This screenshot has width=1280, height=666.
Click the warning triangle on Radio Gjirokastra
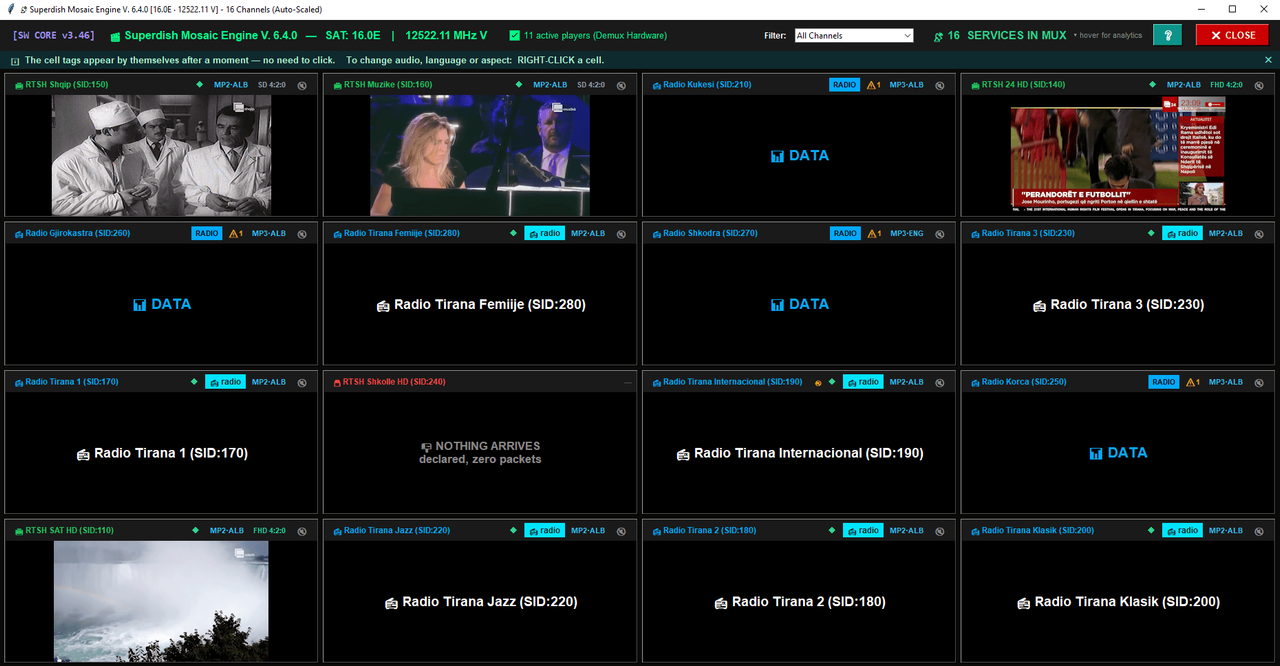tap(234, 234)
